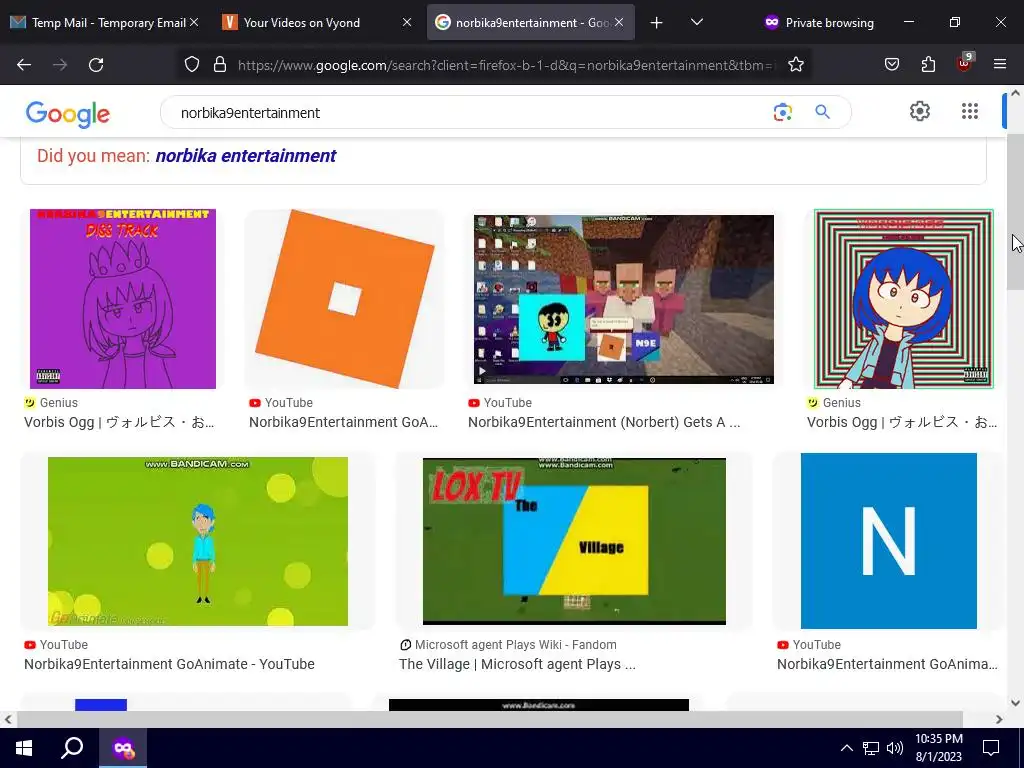Open the uBlock Origin extension icon
Image resolution: width=1024 pixels, height=768 pixels.
(965, 63)
